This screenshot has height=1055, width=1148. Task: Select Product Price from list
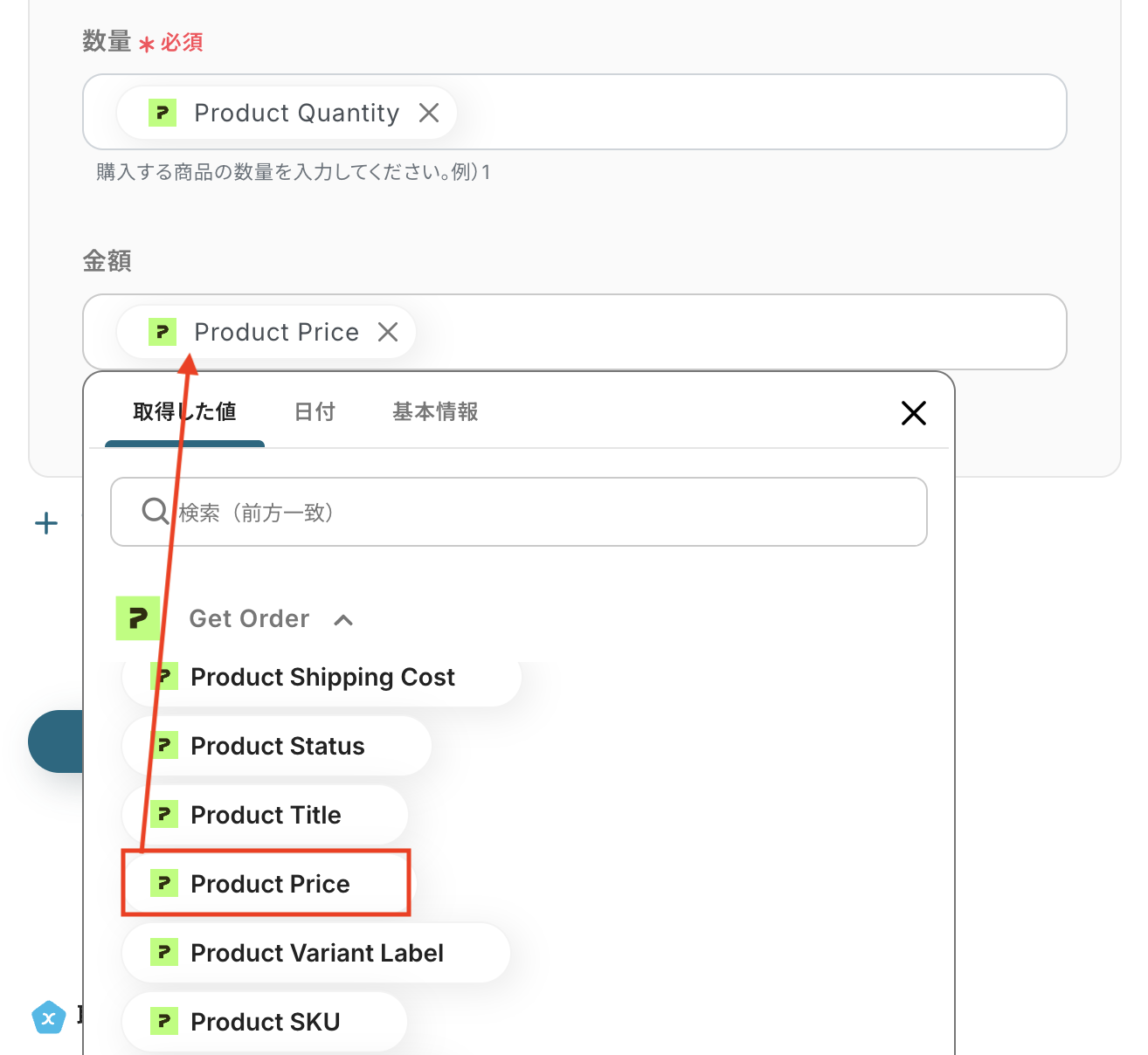click(269, 884)
